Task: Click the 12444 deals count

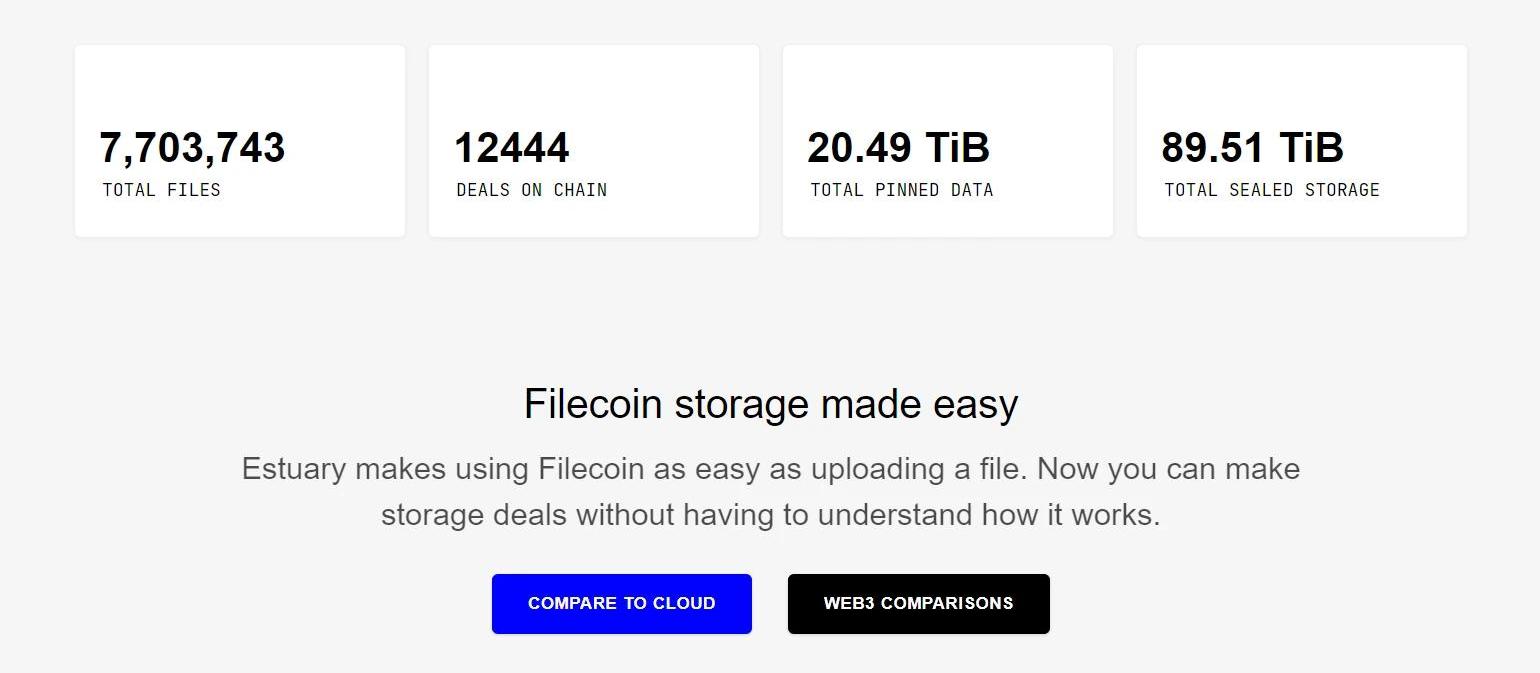Action: 511,148
